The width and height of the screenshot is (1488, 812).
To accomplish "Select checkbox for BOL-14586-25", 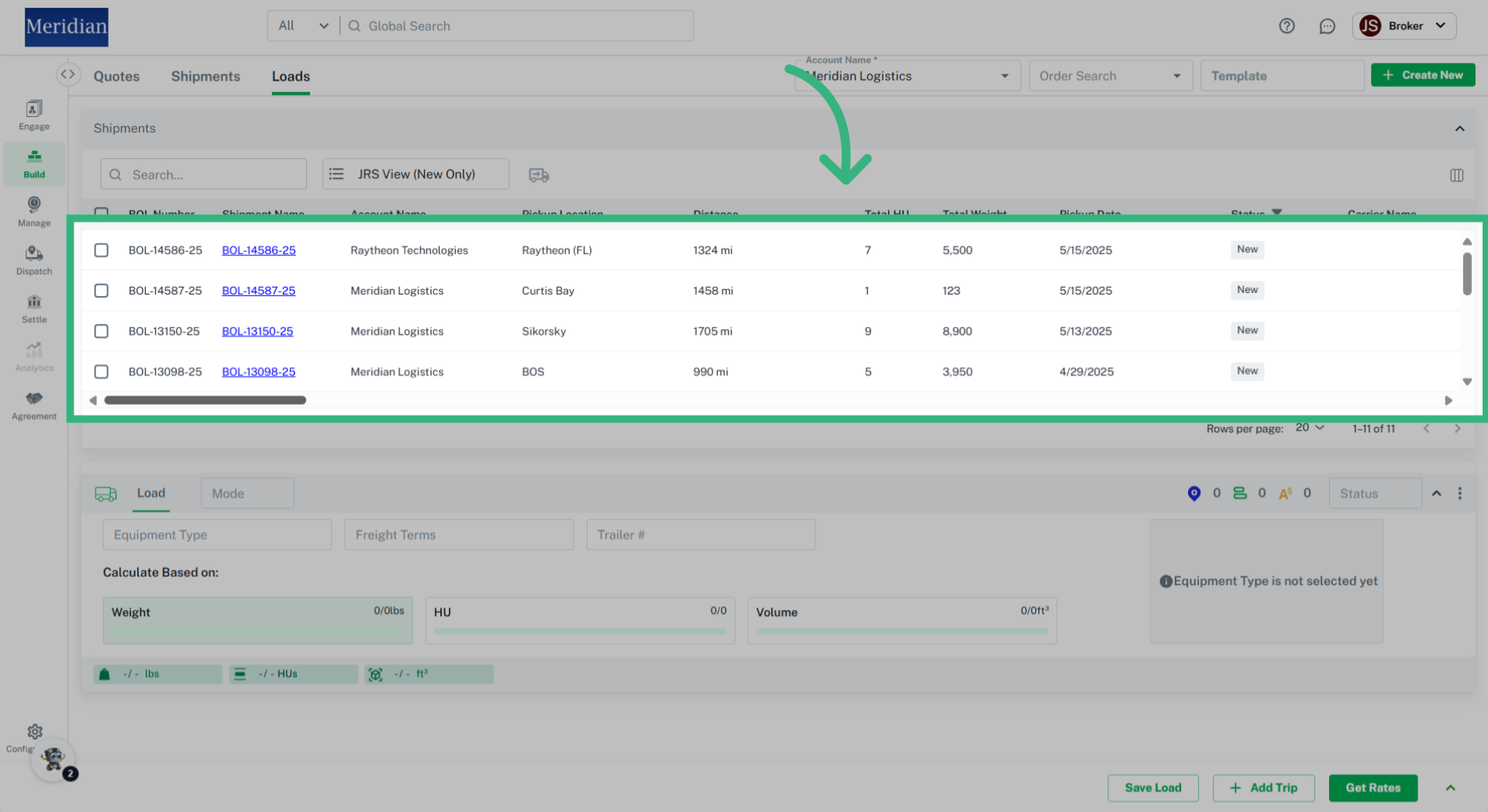I will click(102, 250).
